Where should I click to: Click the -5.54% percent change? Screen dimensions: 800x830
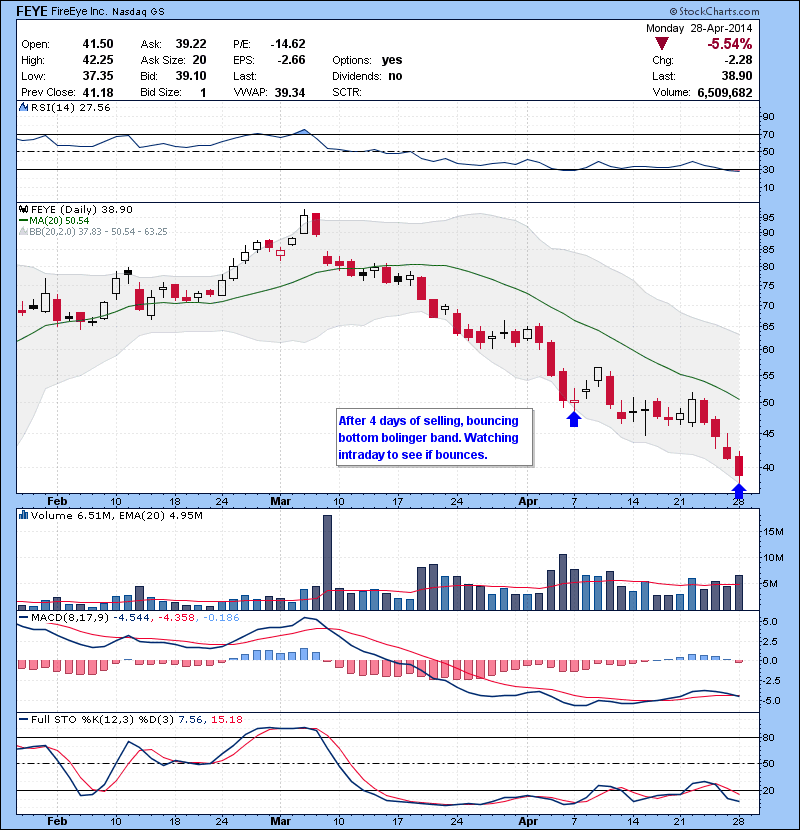pyautogui.click(x=730, y=43)
